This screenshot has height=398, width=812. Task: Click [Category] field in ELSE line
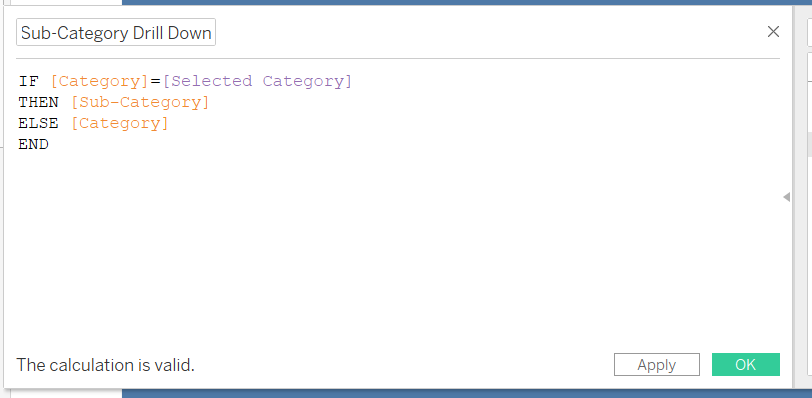(120, 124)
